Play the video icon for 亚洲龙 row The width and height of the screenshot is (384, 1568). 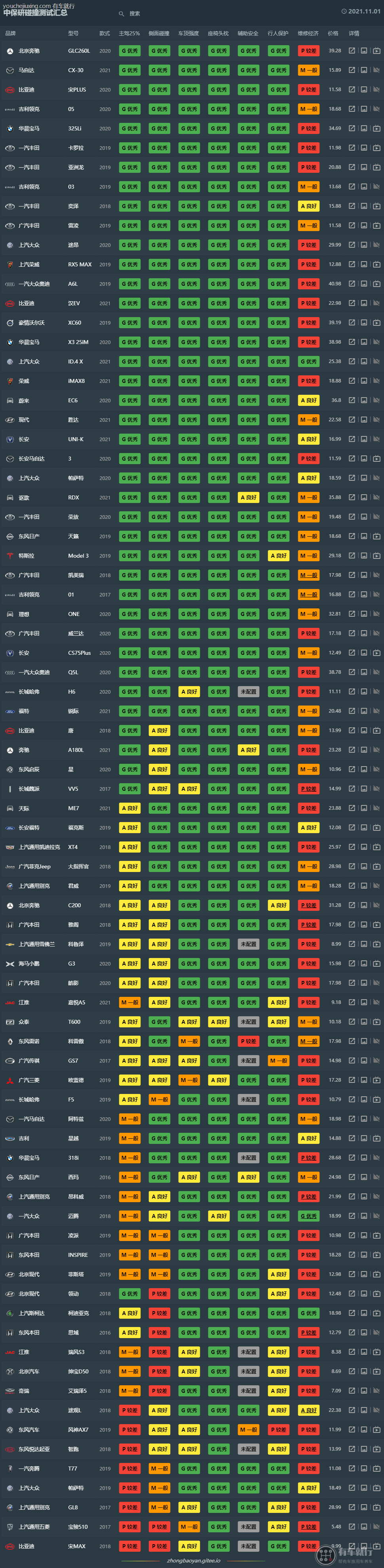376,167
